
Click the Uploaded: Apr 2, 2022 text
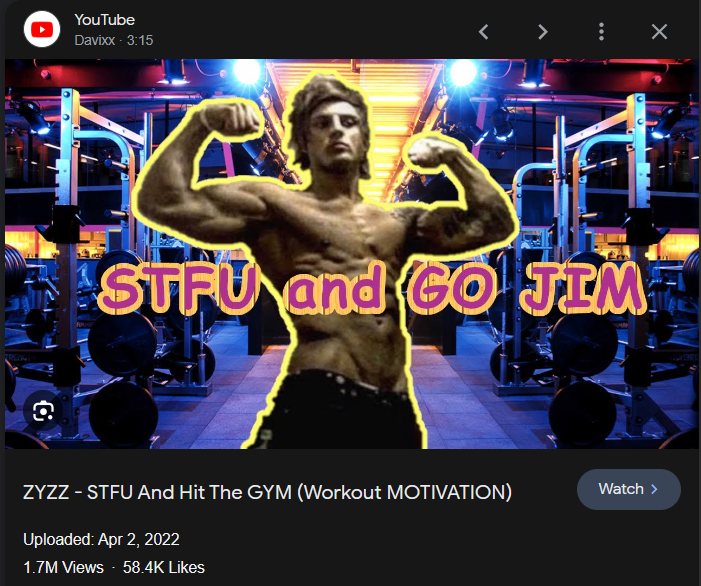point(101,539)
